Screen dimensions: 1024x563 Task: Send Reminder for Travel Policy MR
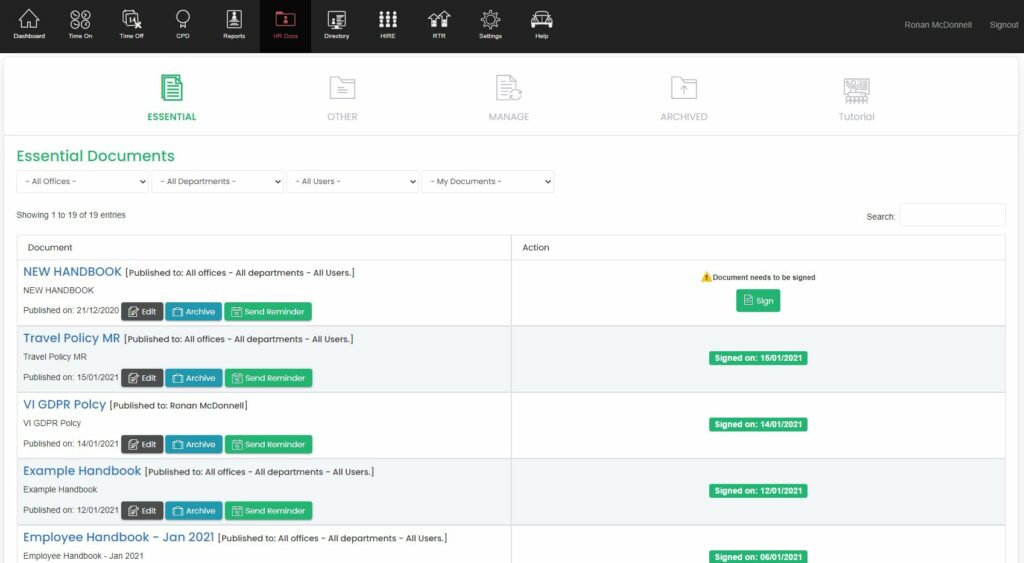tap(268, 378)
